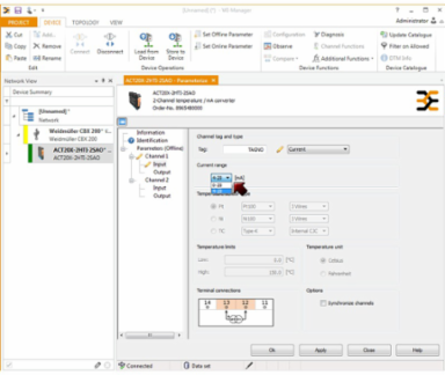Select Identification tree item

point(152,140)
